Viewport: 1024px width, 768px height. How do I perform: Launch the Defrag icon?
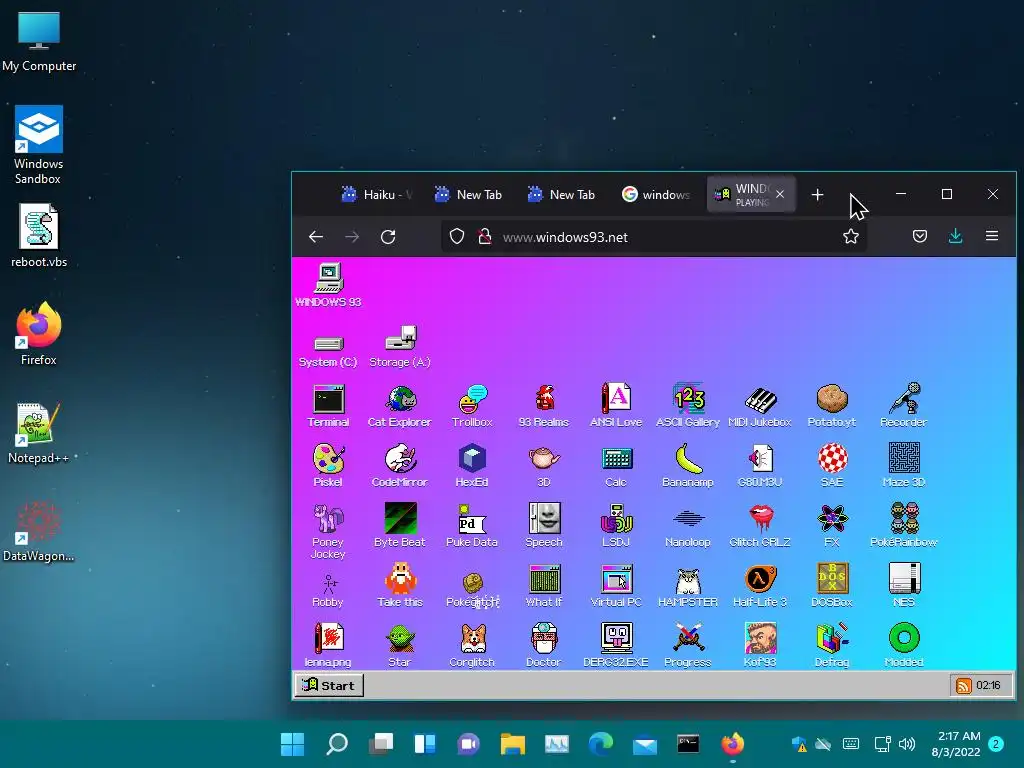832,645
